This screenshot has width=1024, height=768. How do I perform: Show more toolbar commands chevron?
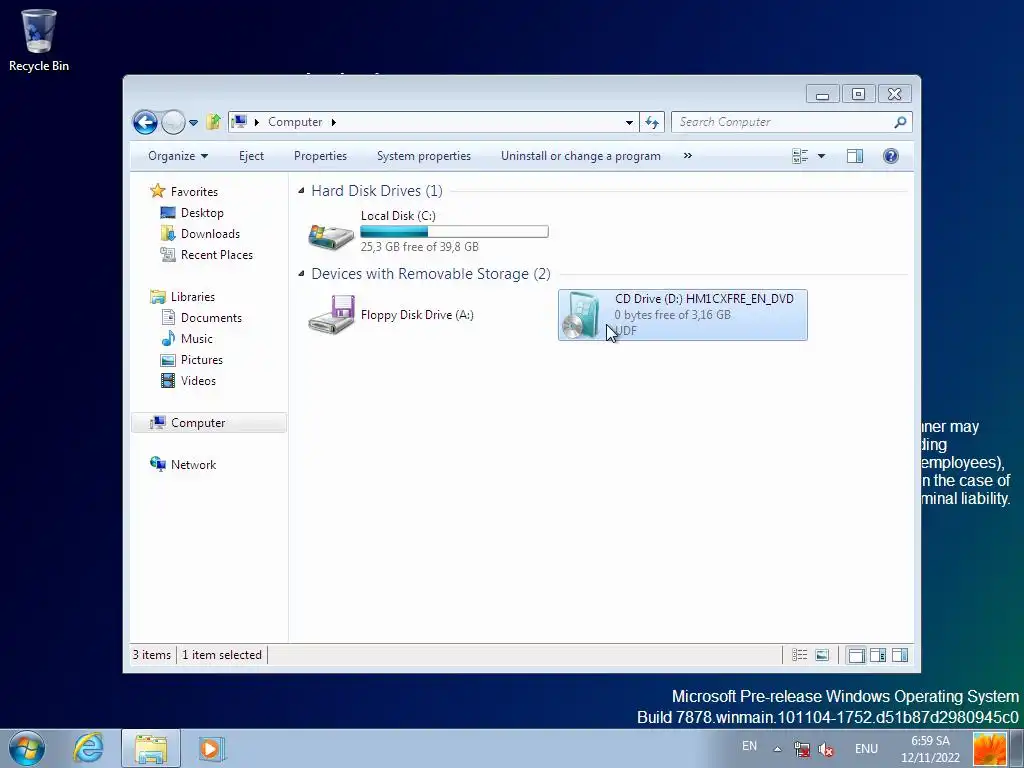click(x=688, y=155)
